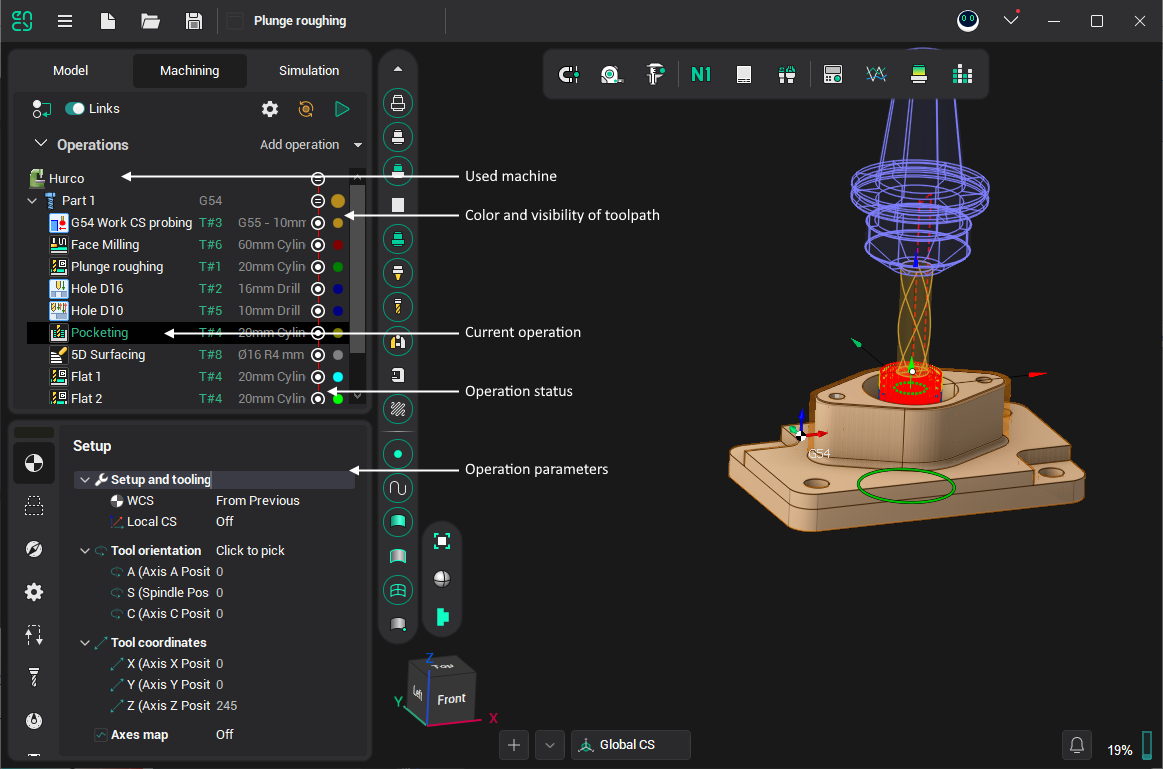Click the cyan color swatch for Flat 1
Viewport: 1163px width, 769px height.
(x=338, y=377)
